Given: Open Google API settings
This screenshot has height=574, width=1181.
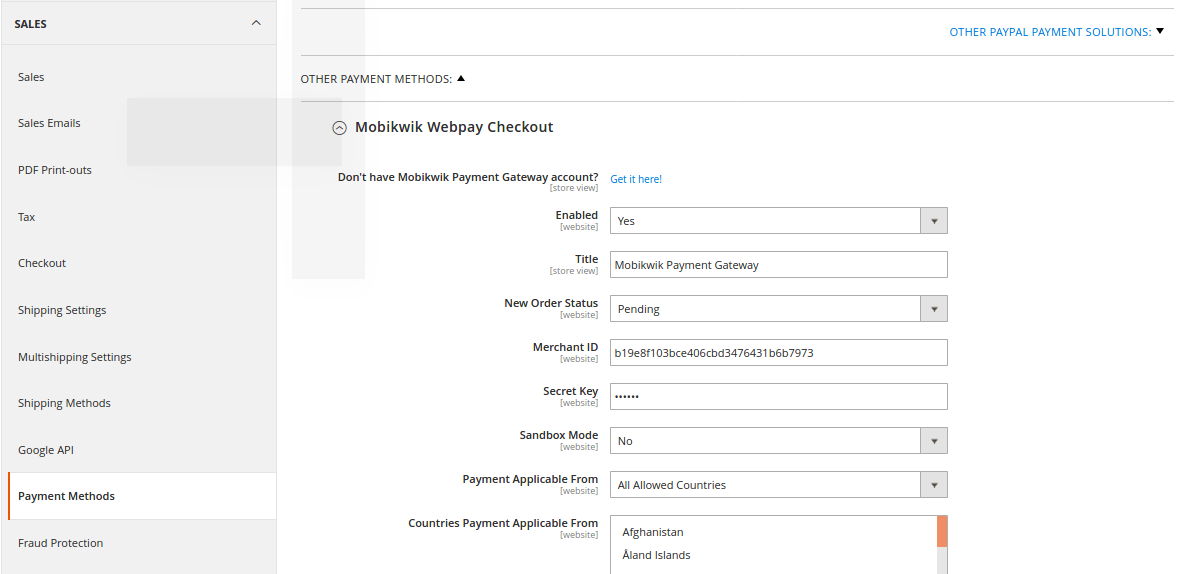Looking at the screenshot, I should [x=46, y=450].
